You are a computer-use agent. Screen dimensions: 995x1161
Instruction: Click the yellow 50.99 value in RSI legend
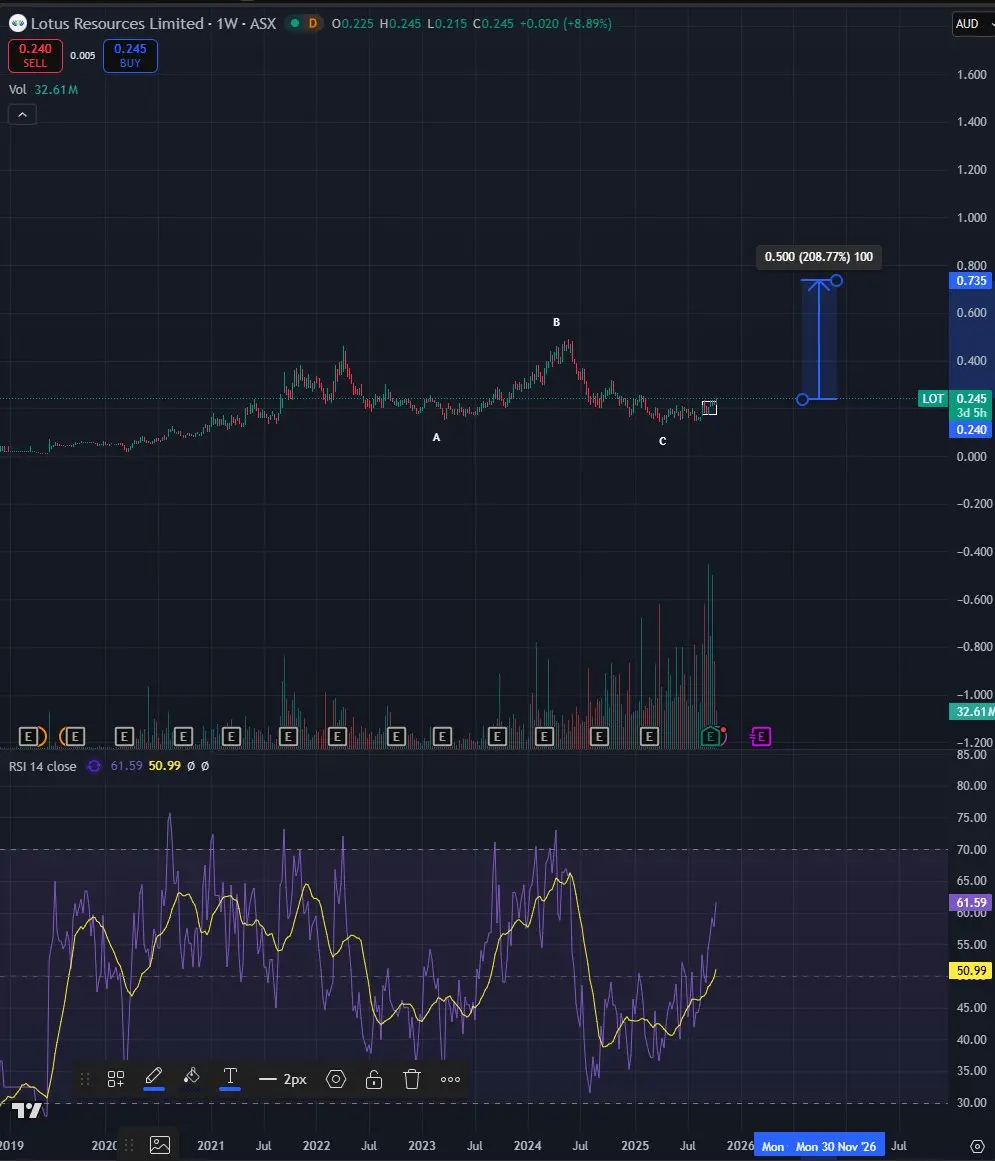[x=164, y=766]
